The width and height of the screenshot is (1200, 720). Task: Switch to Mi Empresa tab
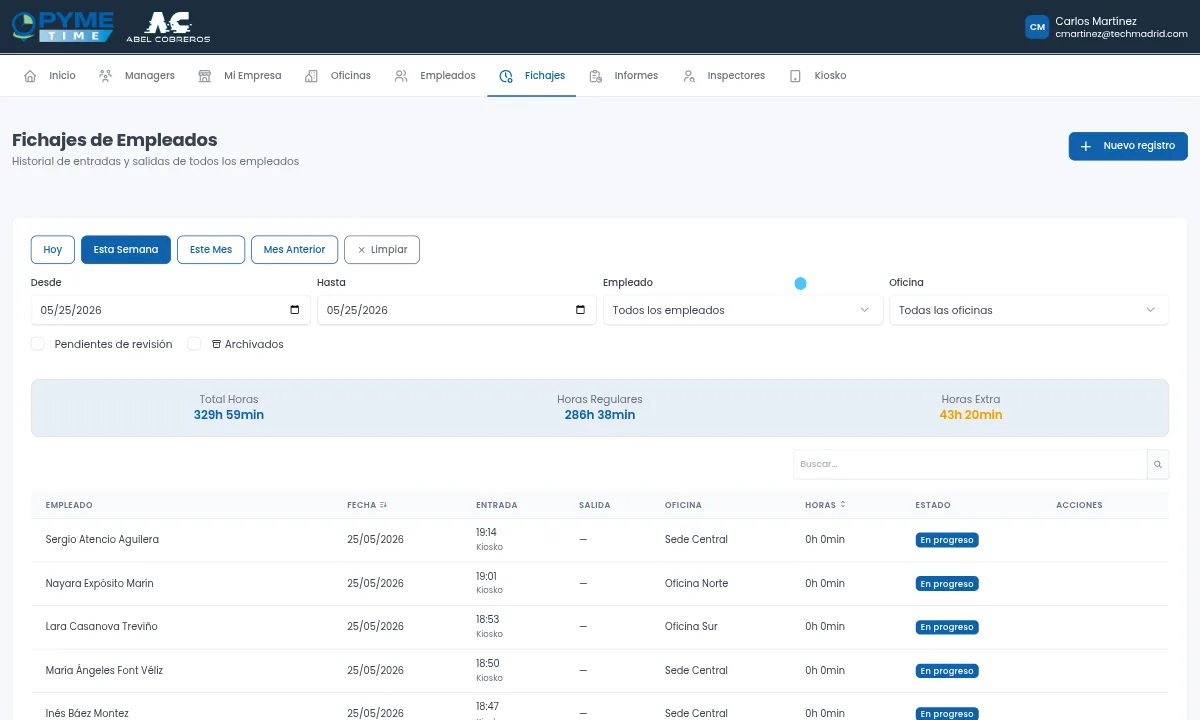(x=240, y=76)
